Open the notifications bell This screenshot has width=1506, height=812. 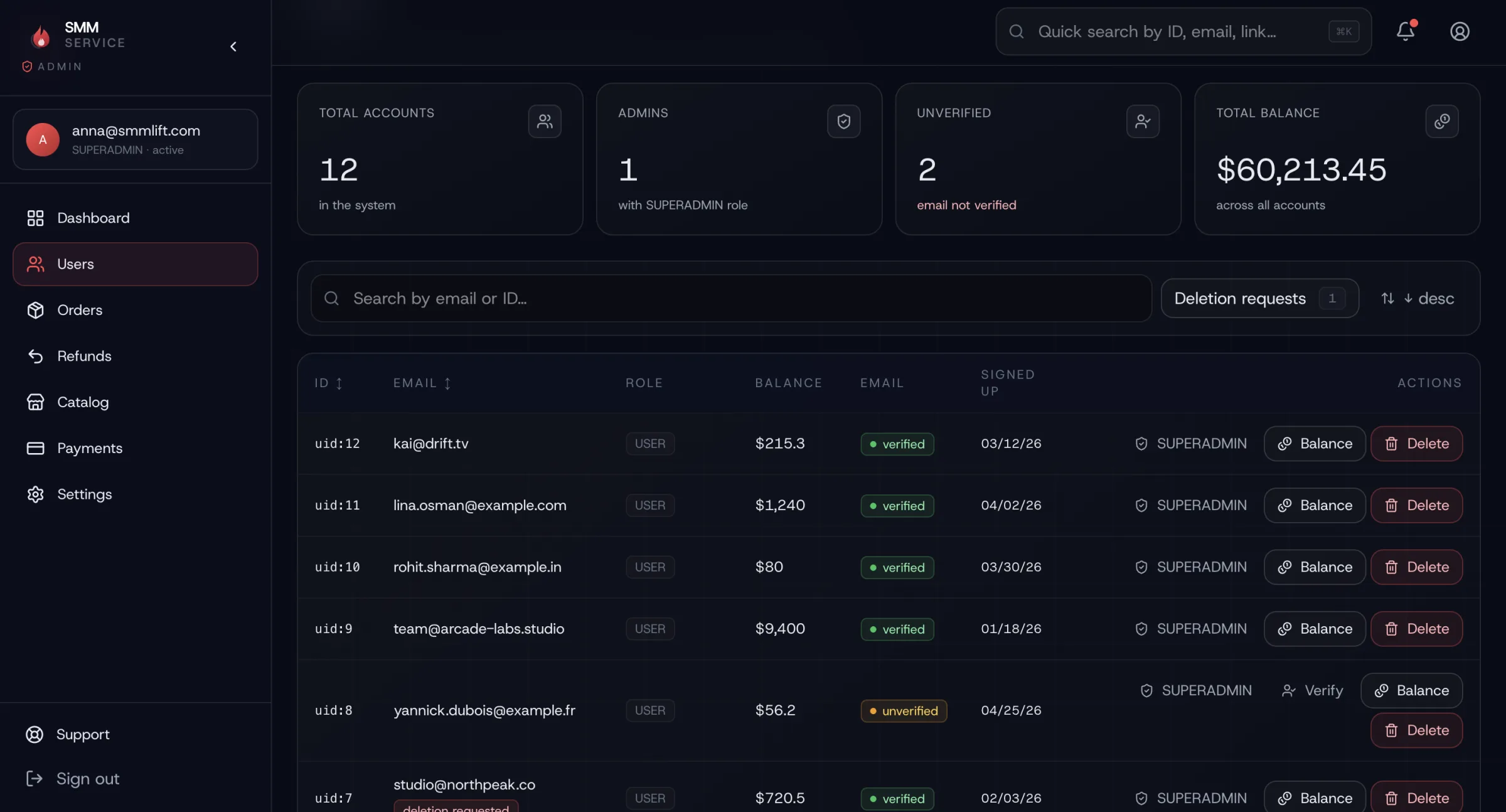pos(1405,31)
